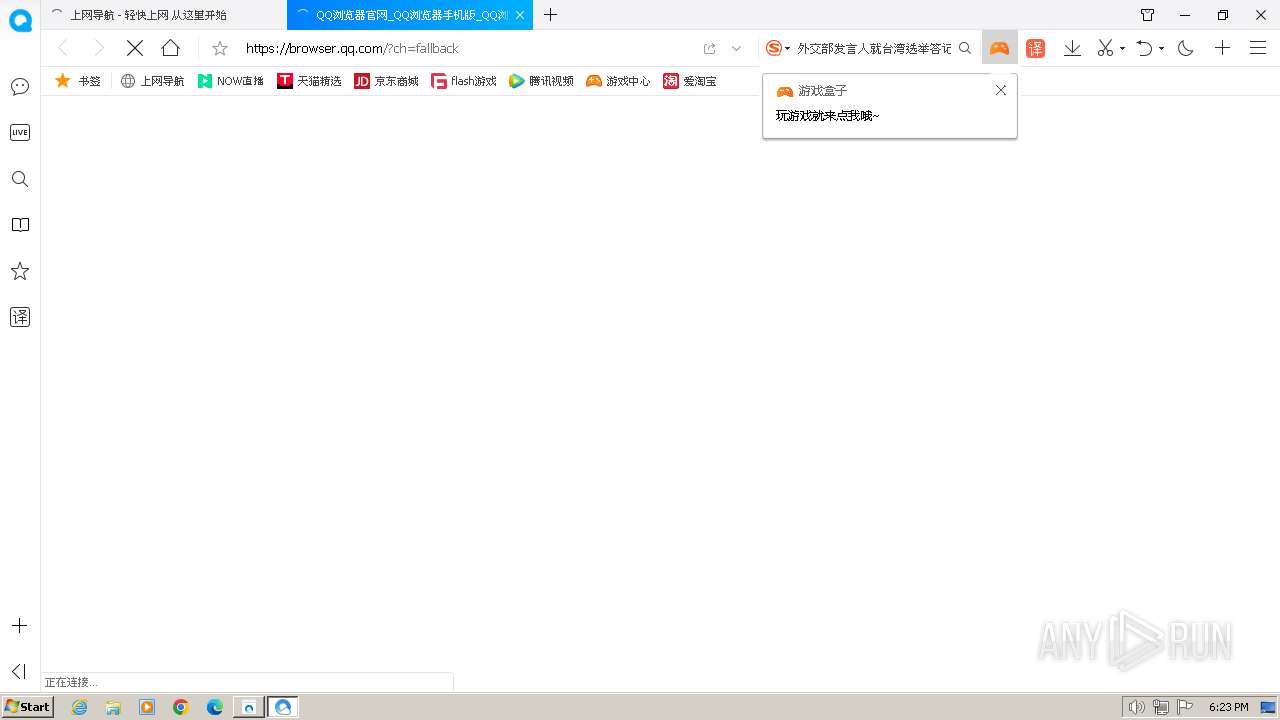Switch to the active QQ Browser taskbar button
Image resolution: width=1280 pixels, height=720 pixels.
[283, 707]
